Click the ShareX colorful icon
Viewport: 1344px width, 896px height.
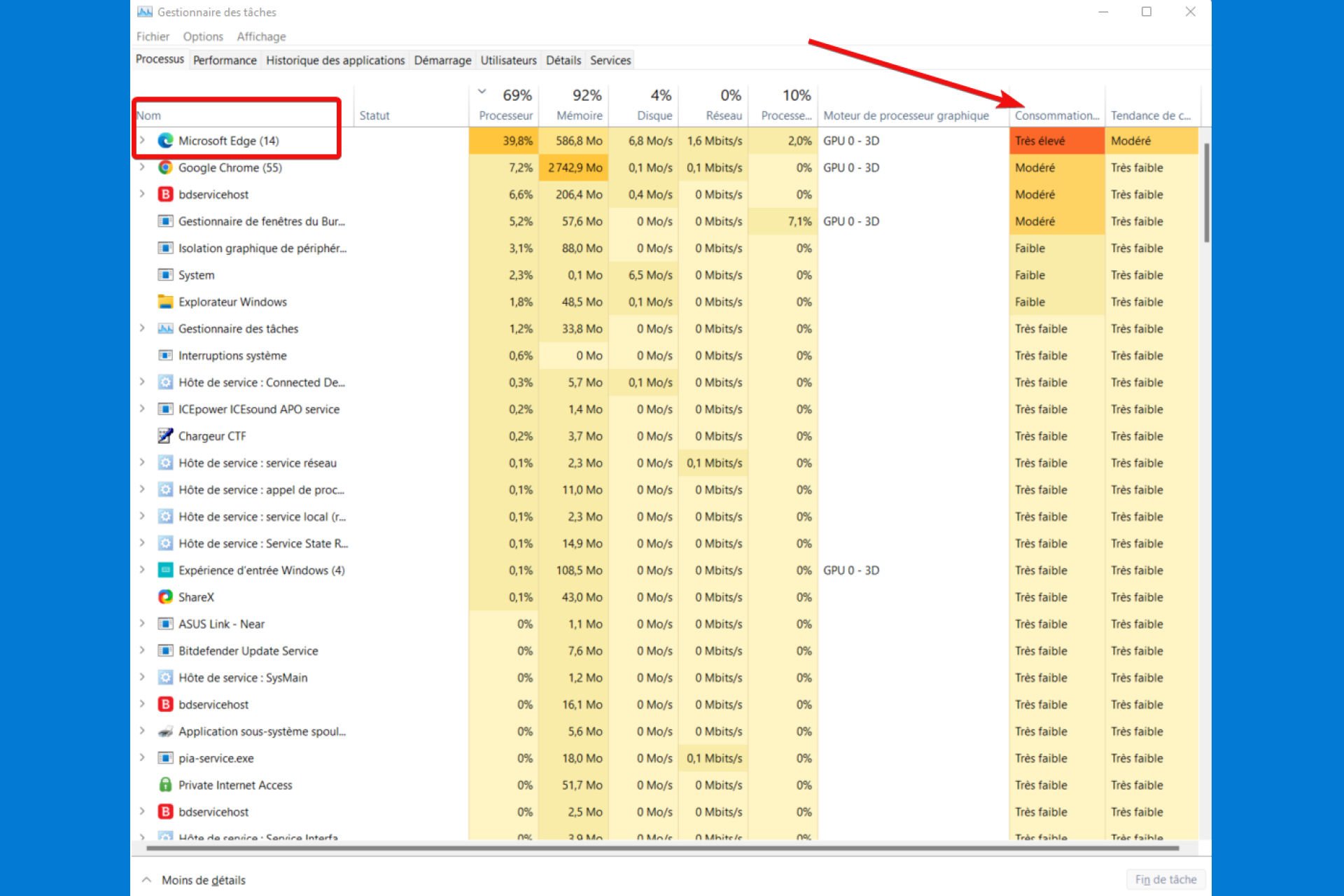coord(165,597)
